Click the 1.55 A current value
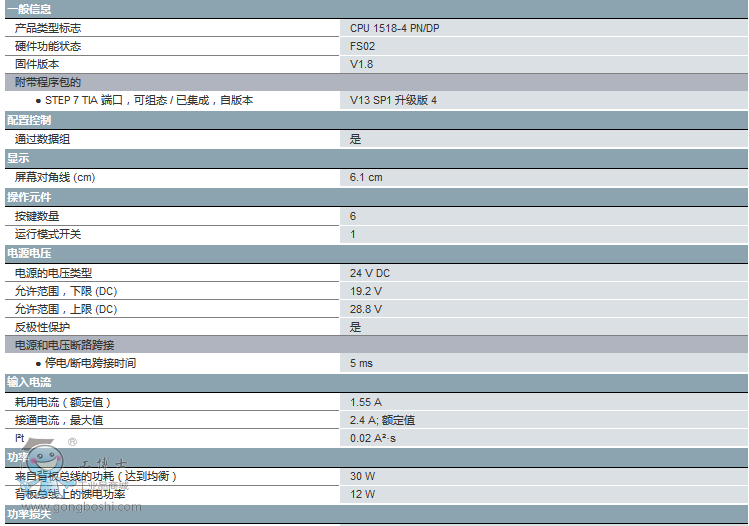749x526 pixels. pyautogui.click(x=366, y=402)
